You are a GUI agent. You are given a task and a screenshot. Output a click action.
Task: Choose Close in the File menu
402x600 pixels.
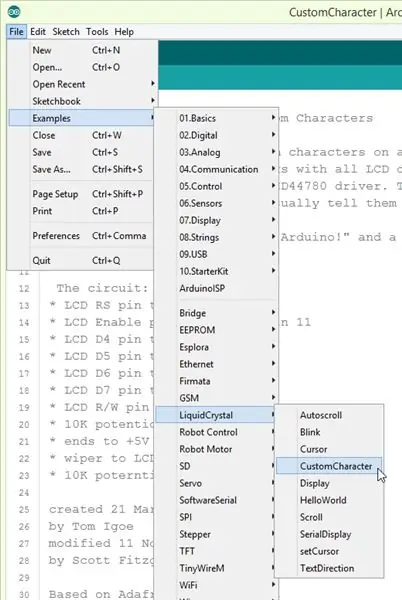point(82,135)
